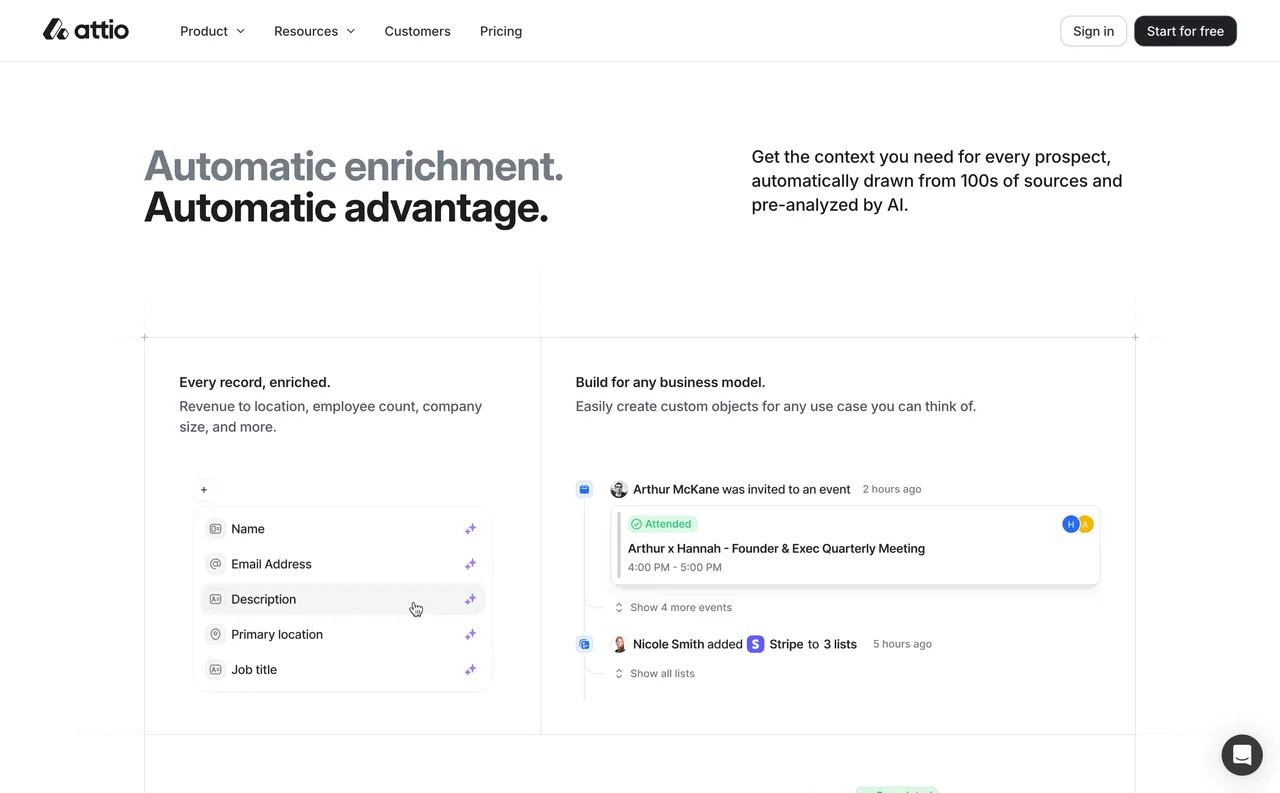Toggle the AI enrichment sparkle on Description
The width and height of the screenshot is (1280, 793).
[470, 599]
